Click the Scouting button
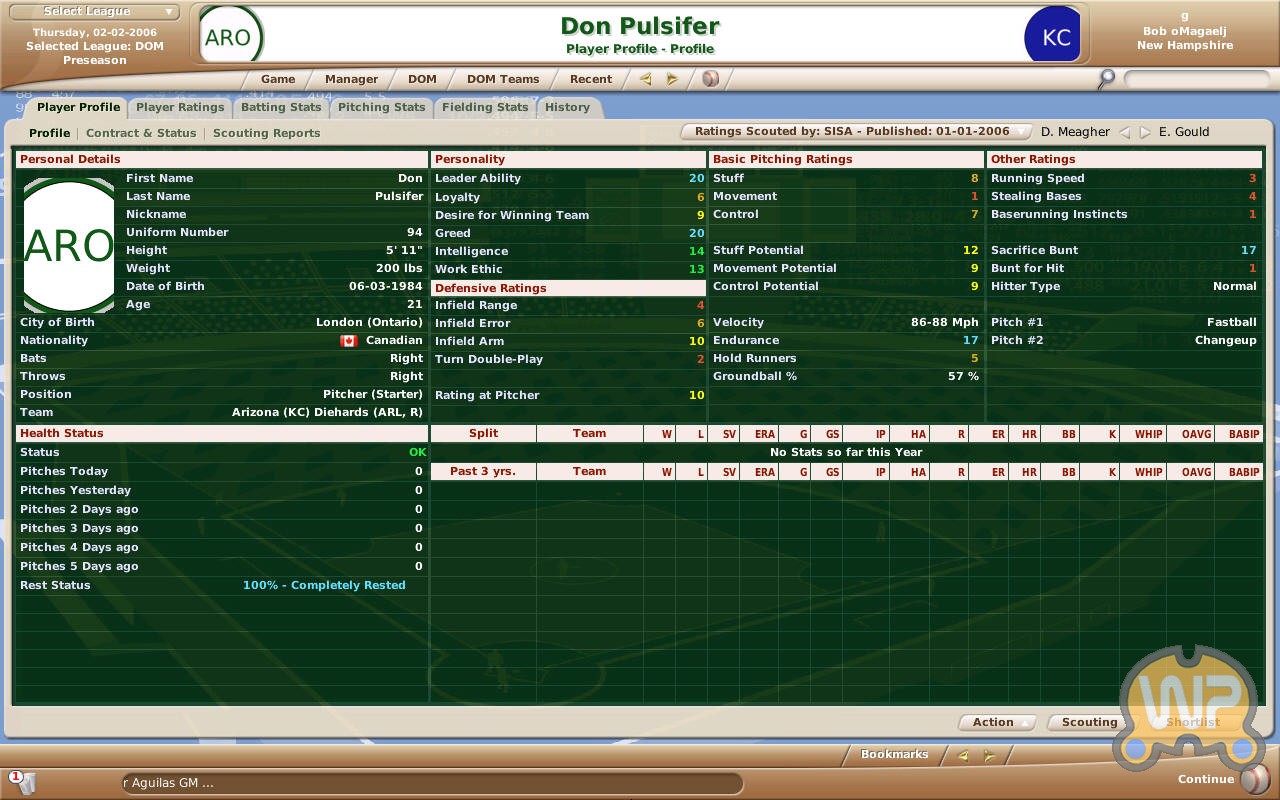 tap(1089, 722)
